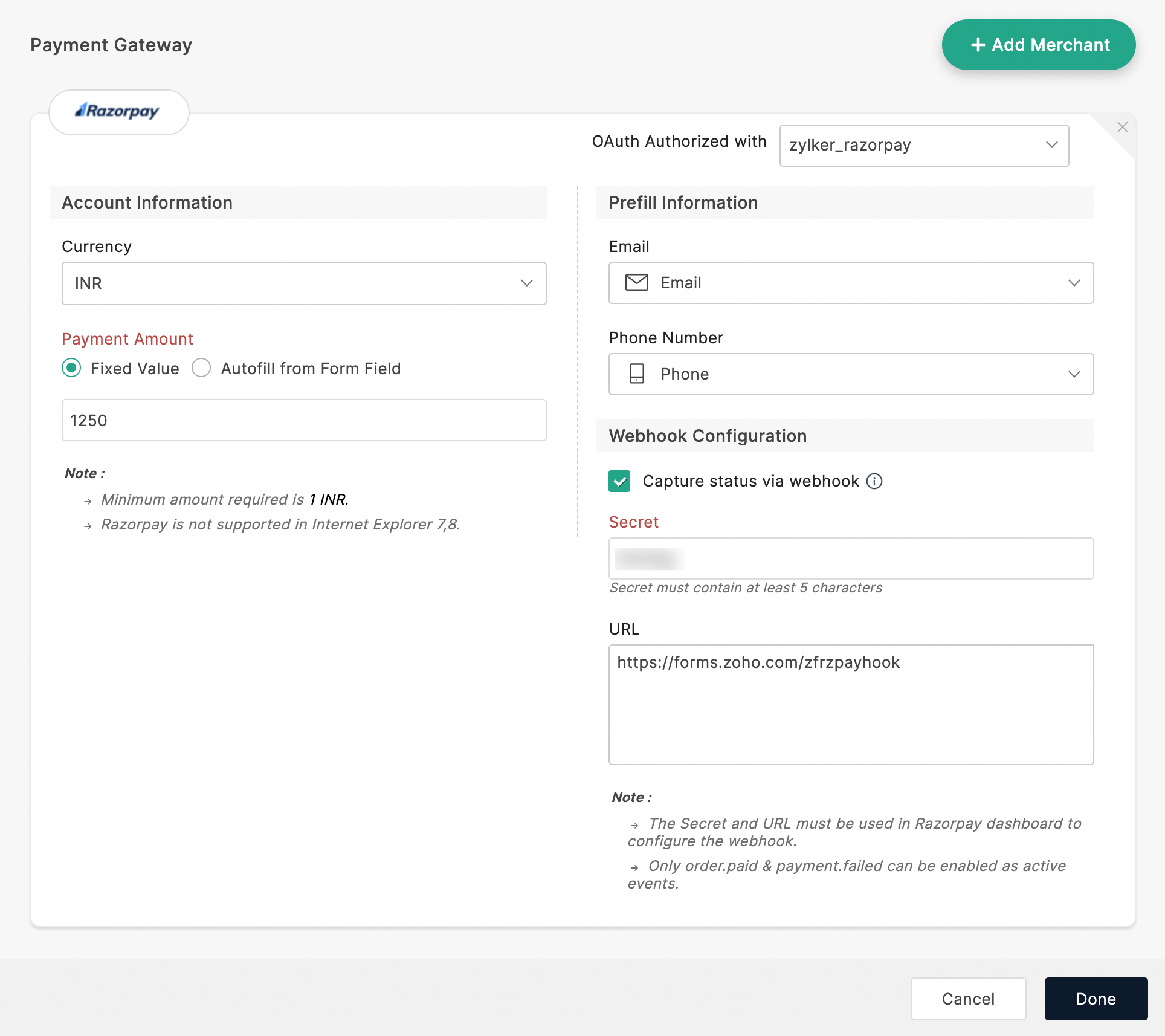Click the chevron arrow in Email dropdown
The width and height of the screenshot is (1165, 1036).
click(1074, 283)
